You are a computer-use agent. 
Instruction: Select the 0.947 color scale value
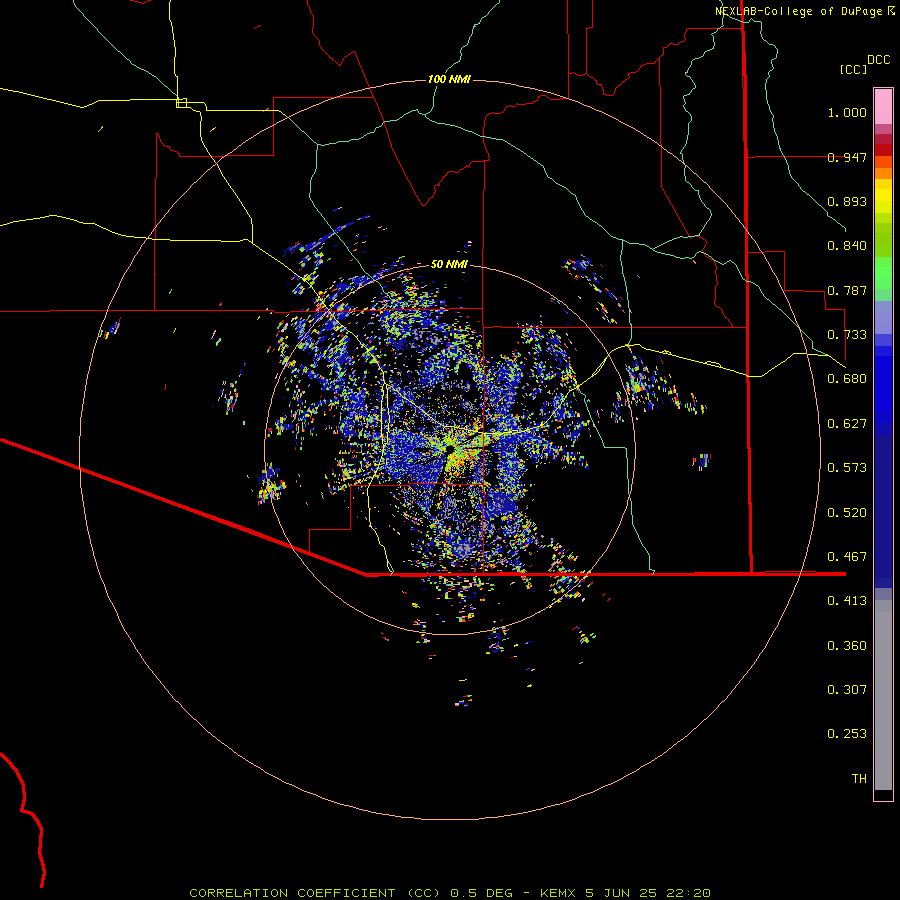(847, 157)
